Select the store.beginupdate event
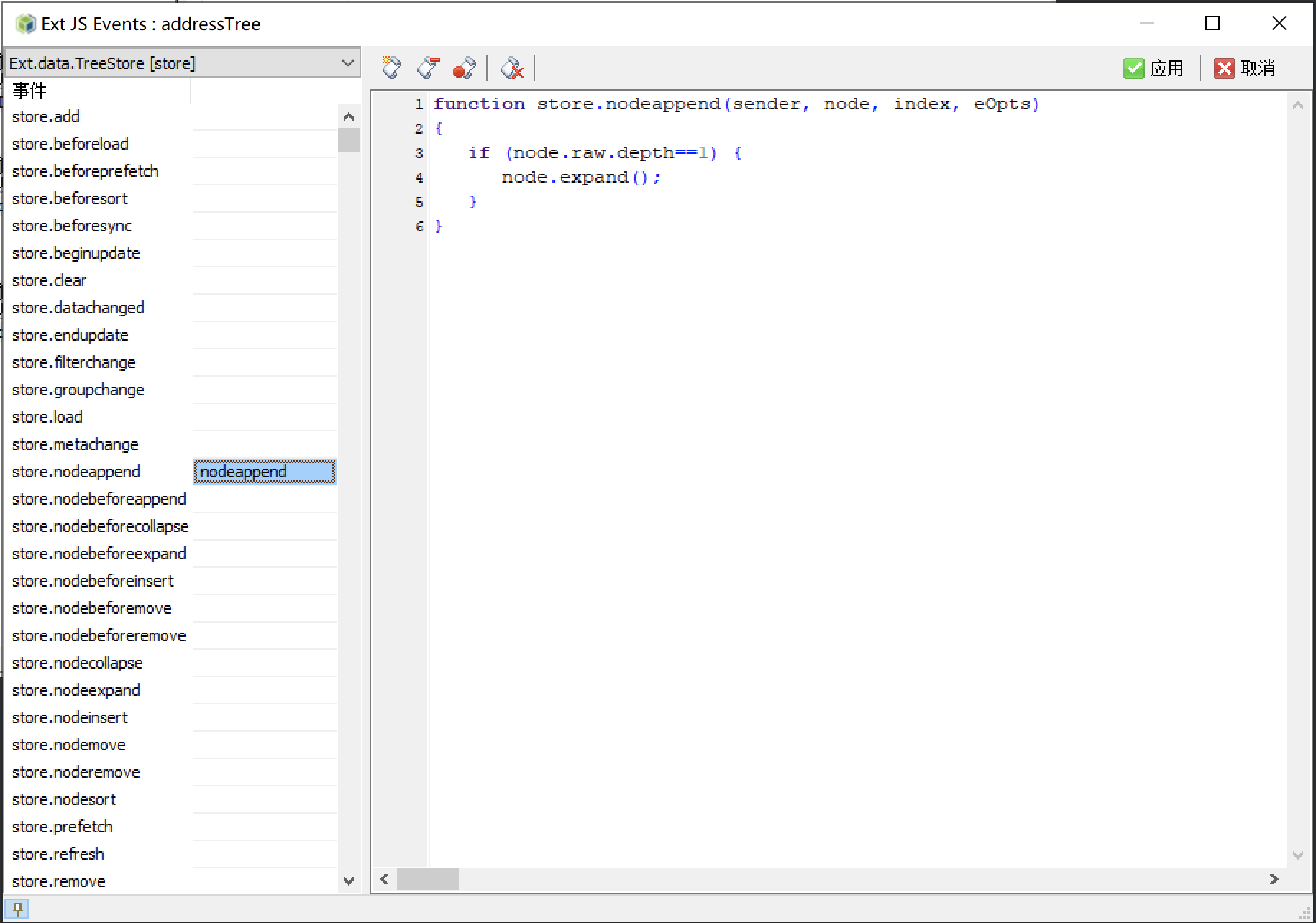This screenshot has width=1316, height=923. pos(76,253)
